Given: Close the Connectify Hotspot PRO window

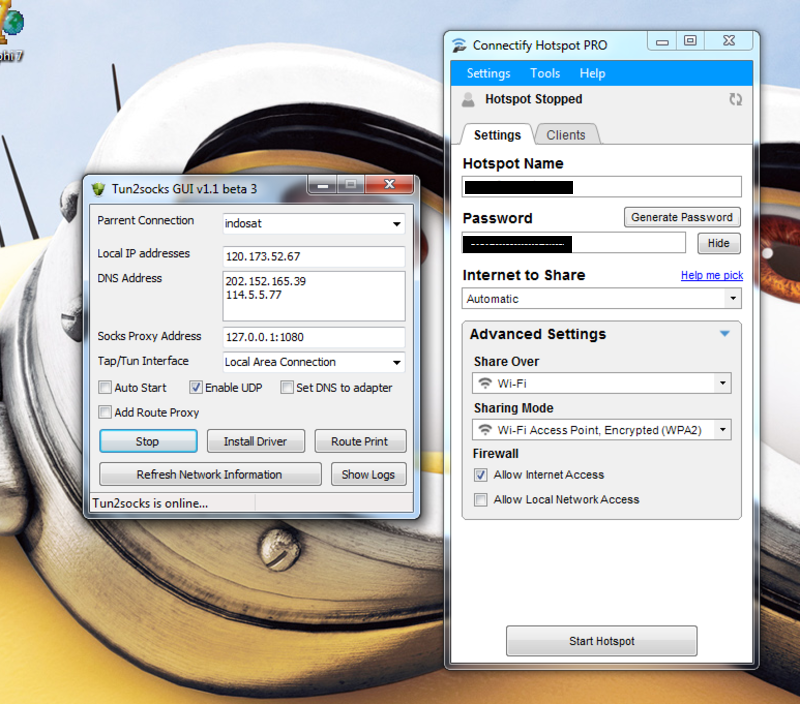Looking at the screenshot, I should (729, 41).
